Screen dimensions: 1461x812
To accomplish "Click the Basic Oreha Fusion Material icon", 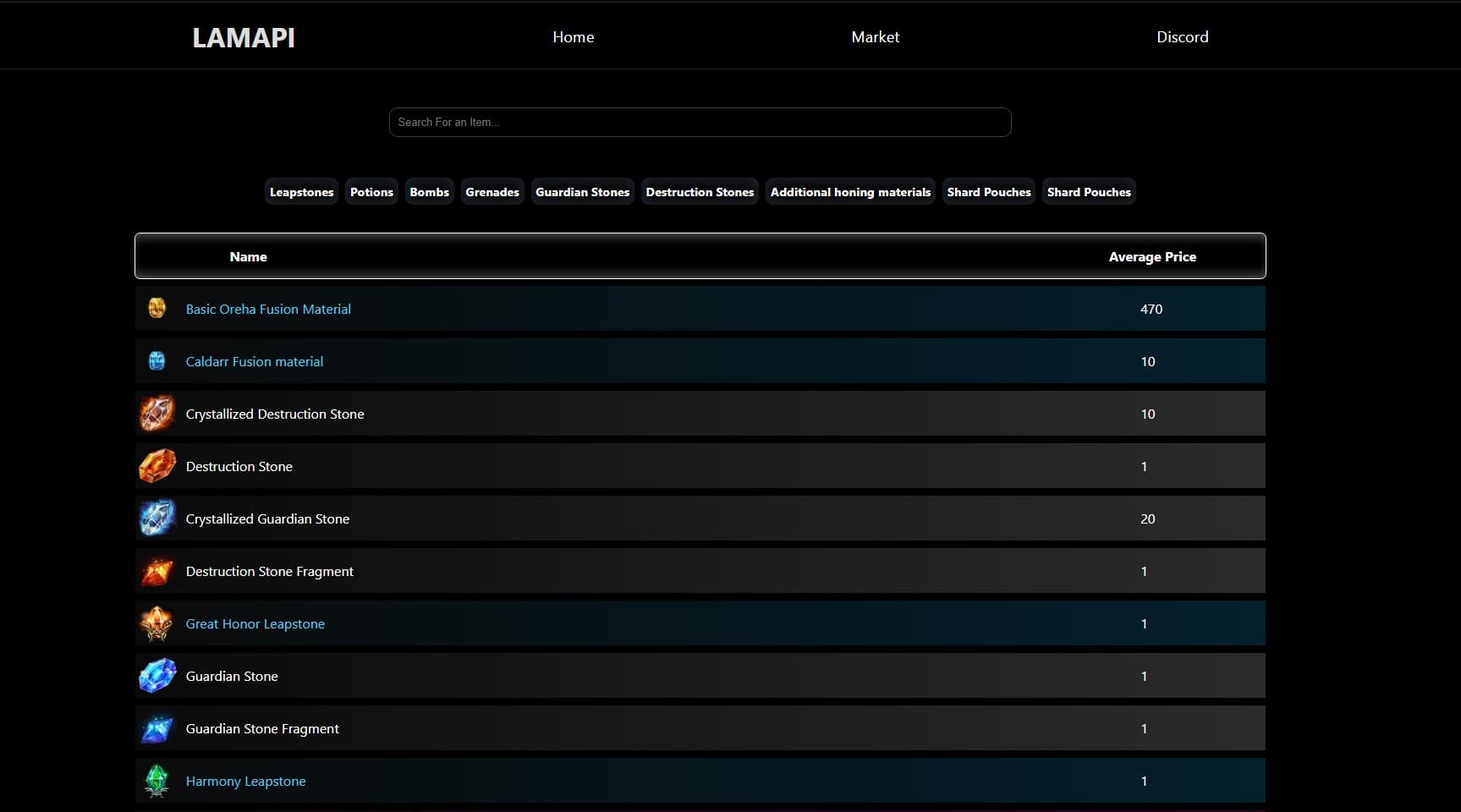I will [157, 308].
